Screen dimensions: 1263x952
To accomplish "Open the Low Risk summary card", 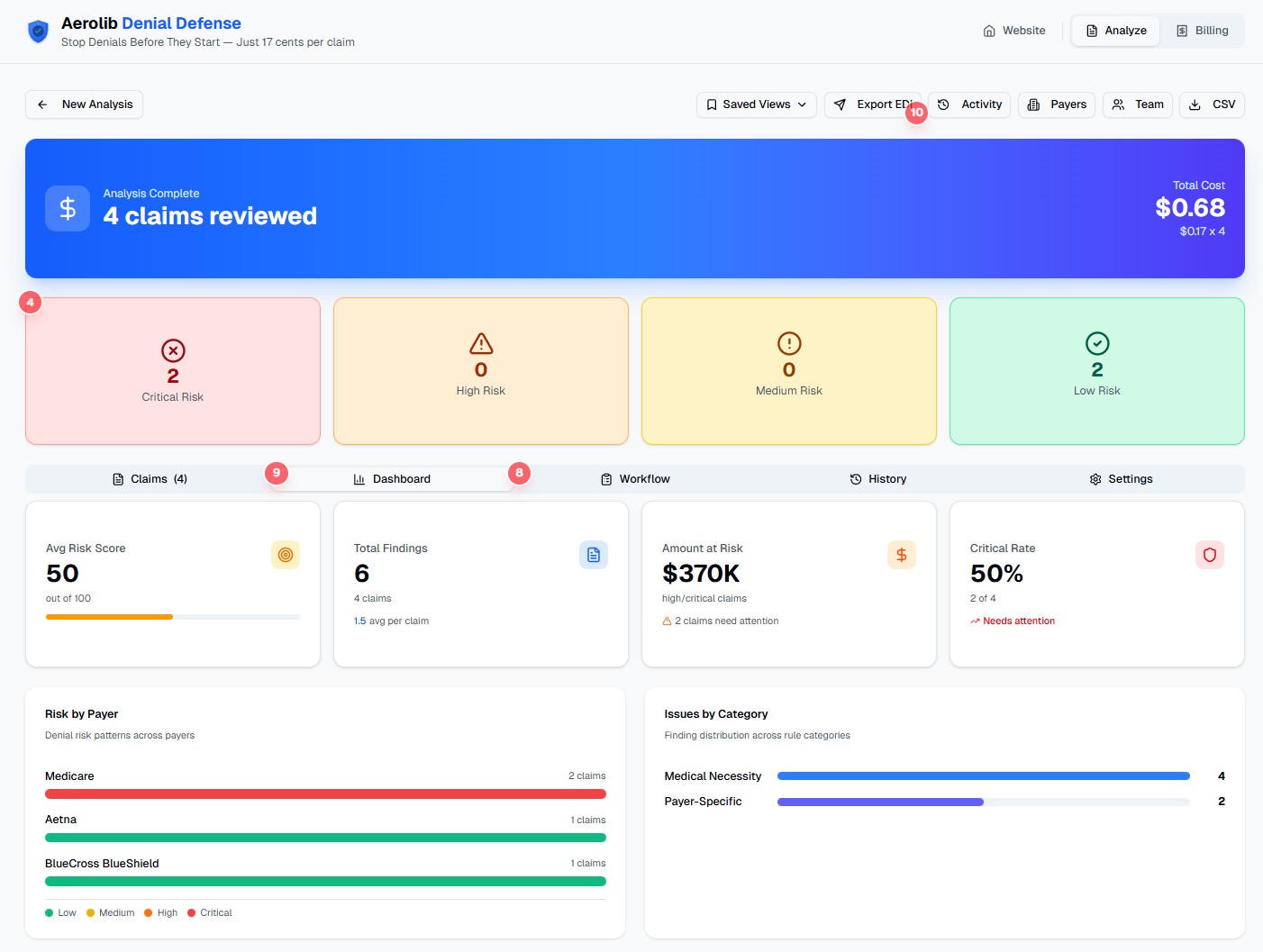I will [x=1096, y=371].
